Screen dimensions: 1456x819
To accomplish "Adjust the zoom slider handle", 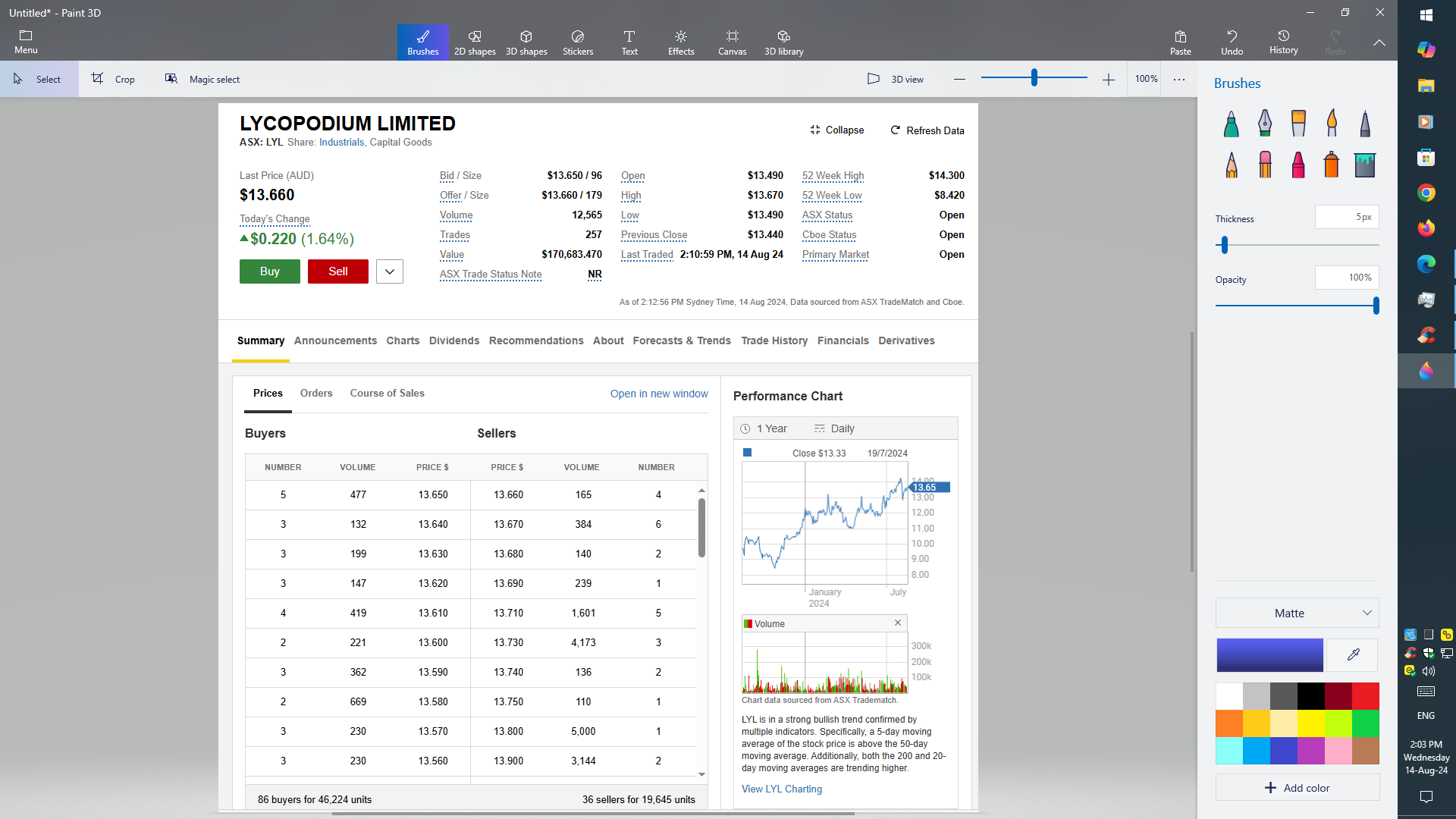I will tap(1034, 77).
